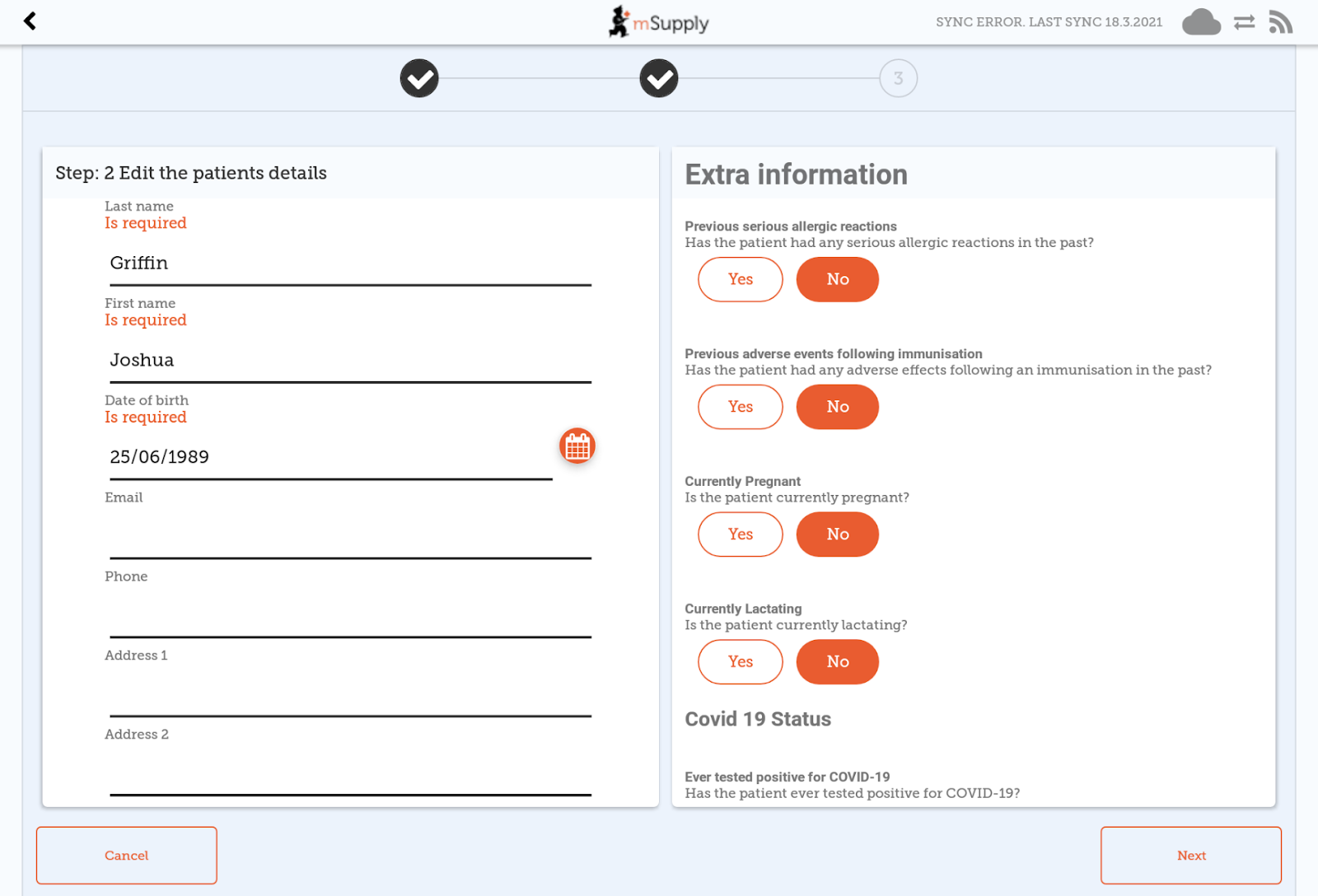Click the RSS feed signal icon
The height and width of the screenshot is (896, 1318).
1280,22
